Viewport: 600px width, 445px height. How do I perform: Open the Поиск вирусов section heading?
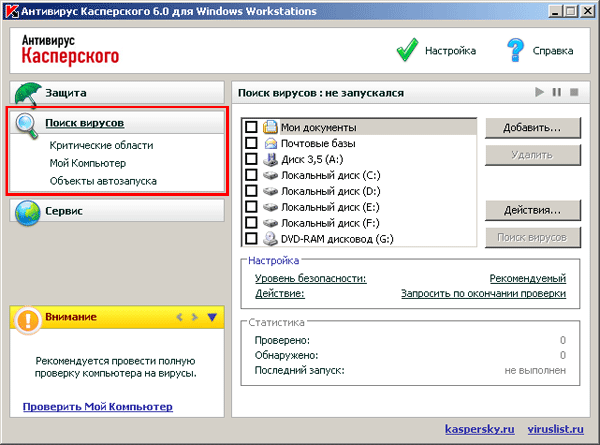tap(85, 123)
